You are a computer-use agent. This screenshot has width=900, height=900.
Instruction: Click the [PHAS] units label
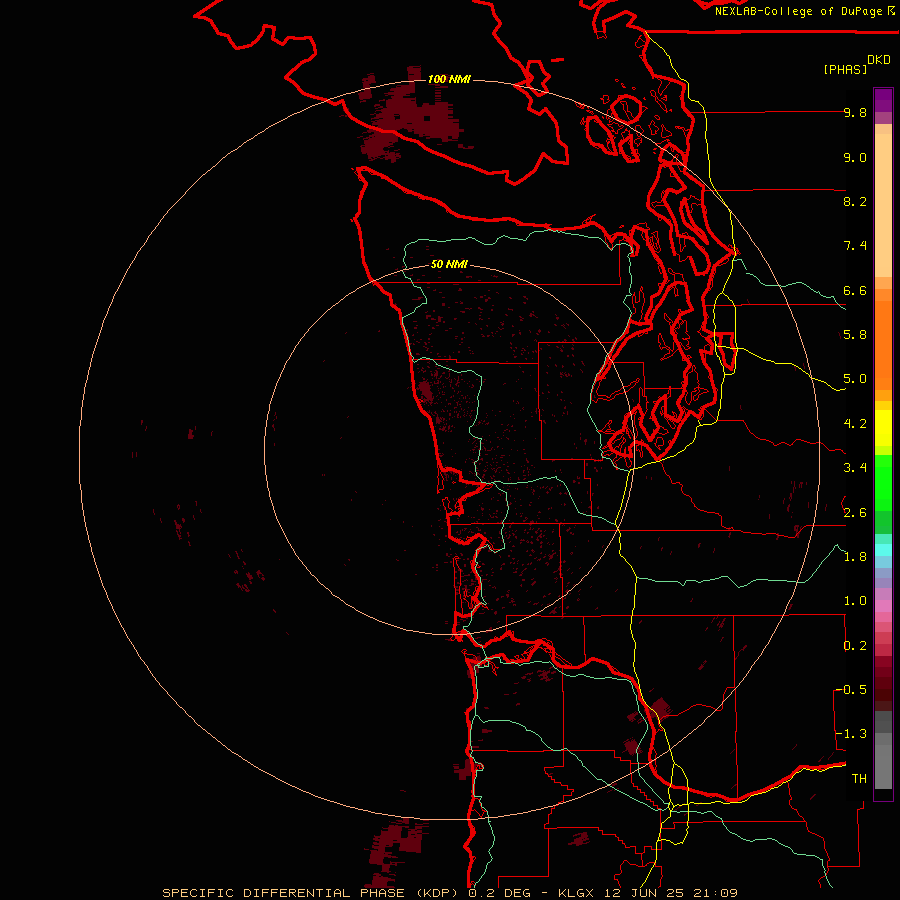tap(845, 69)
